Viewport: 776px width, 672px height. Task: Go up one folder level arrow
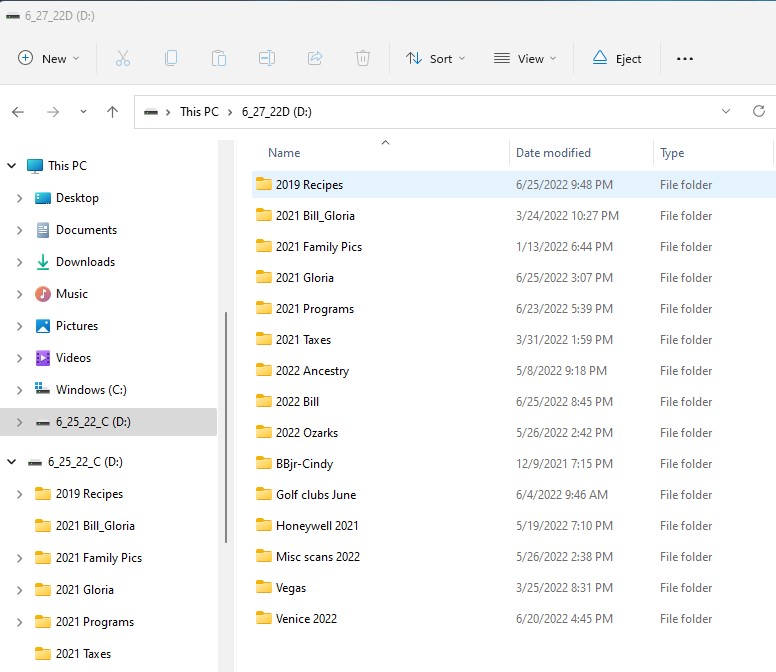point(112,112)
